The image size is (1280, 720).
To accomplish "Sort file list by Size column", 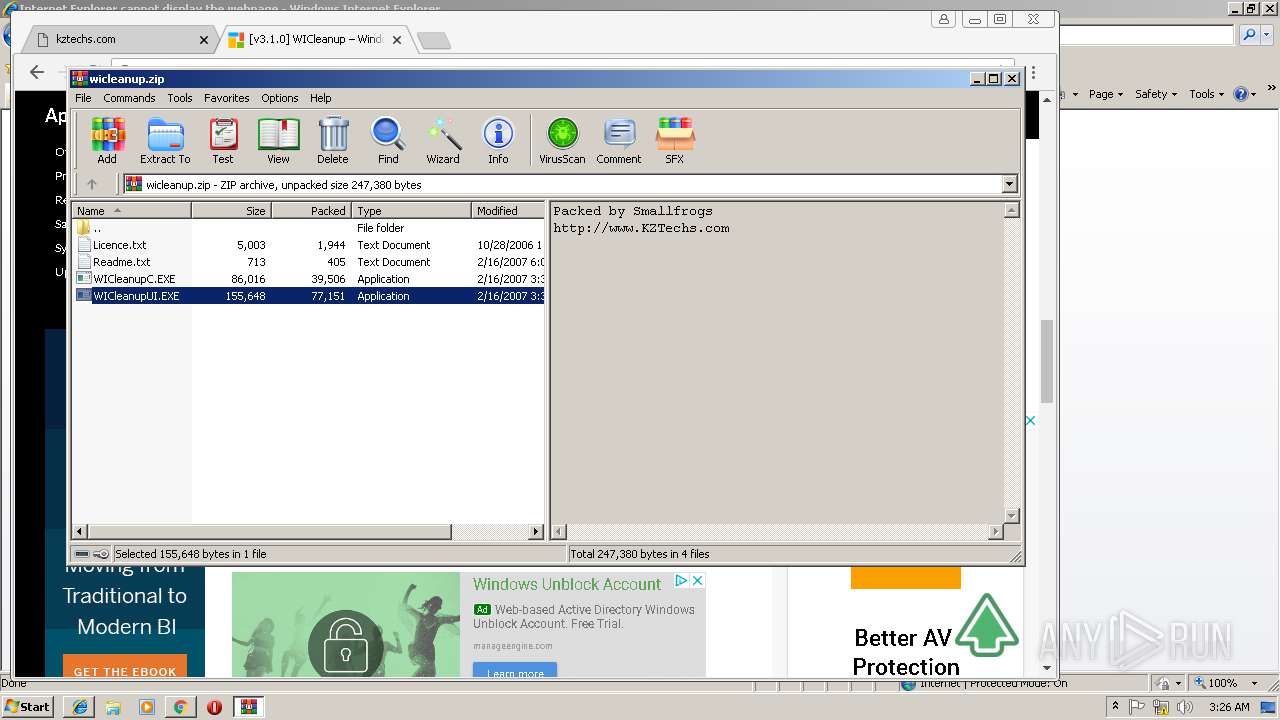I will 231,211.
